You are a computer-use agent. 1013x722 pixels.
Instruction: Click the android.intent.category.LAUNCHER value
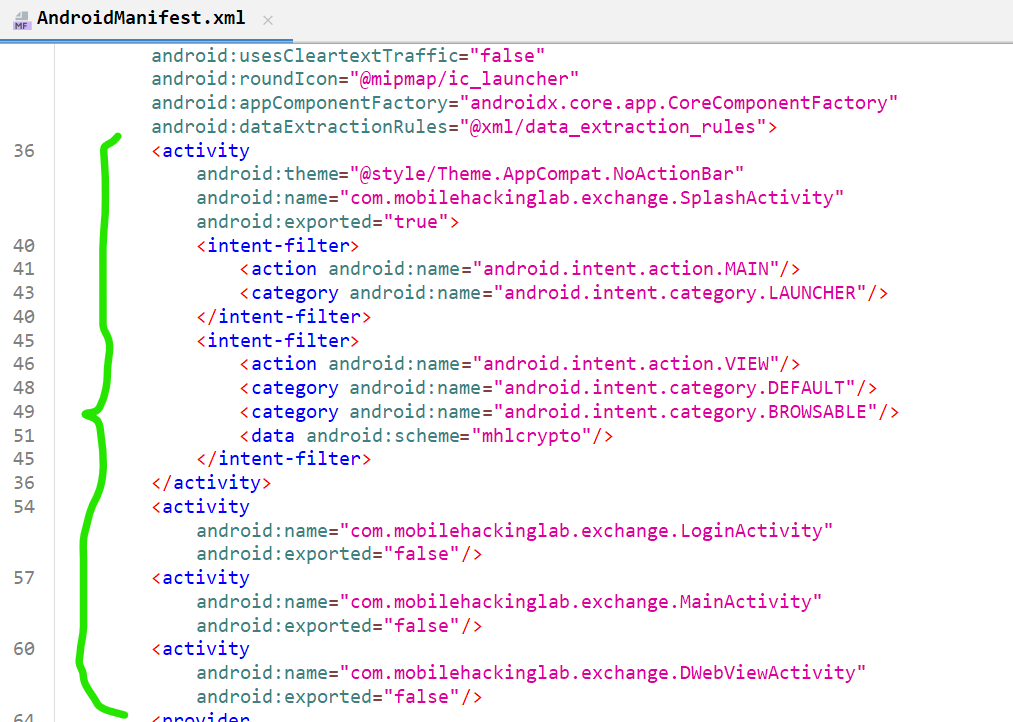coord(683,293)
